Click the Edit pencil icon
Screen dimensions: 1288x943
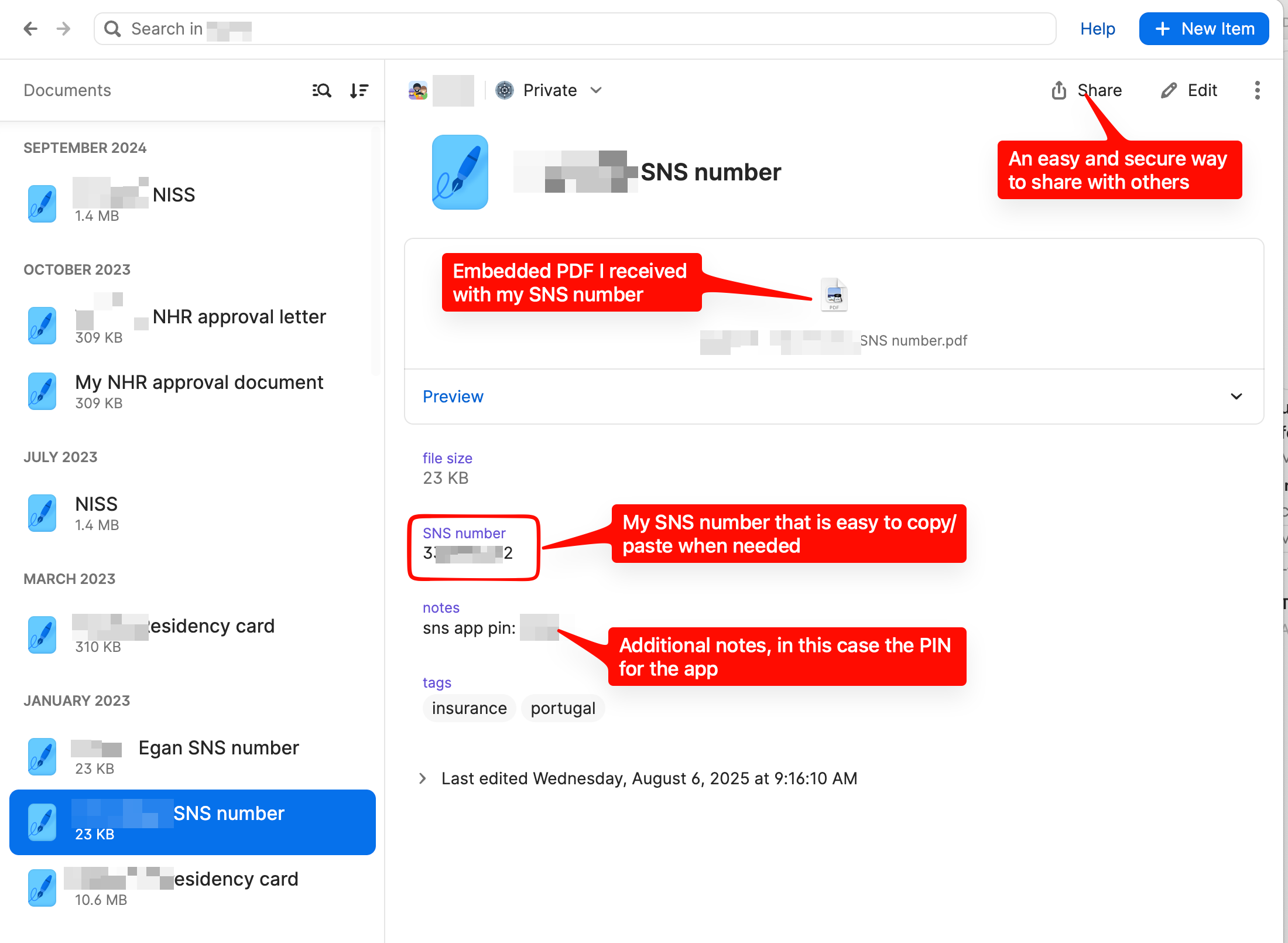(x=1169, y=90)
